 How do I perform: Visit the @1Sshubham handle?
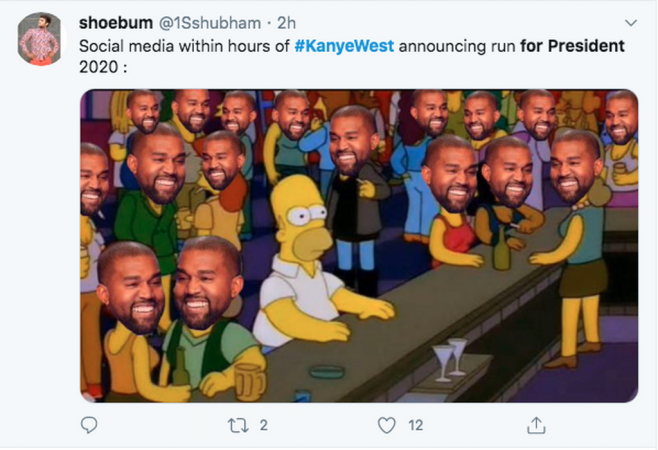click(x=209, y=23)
